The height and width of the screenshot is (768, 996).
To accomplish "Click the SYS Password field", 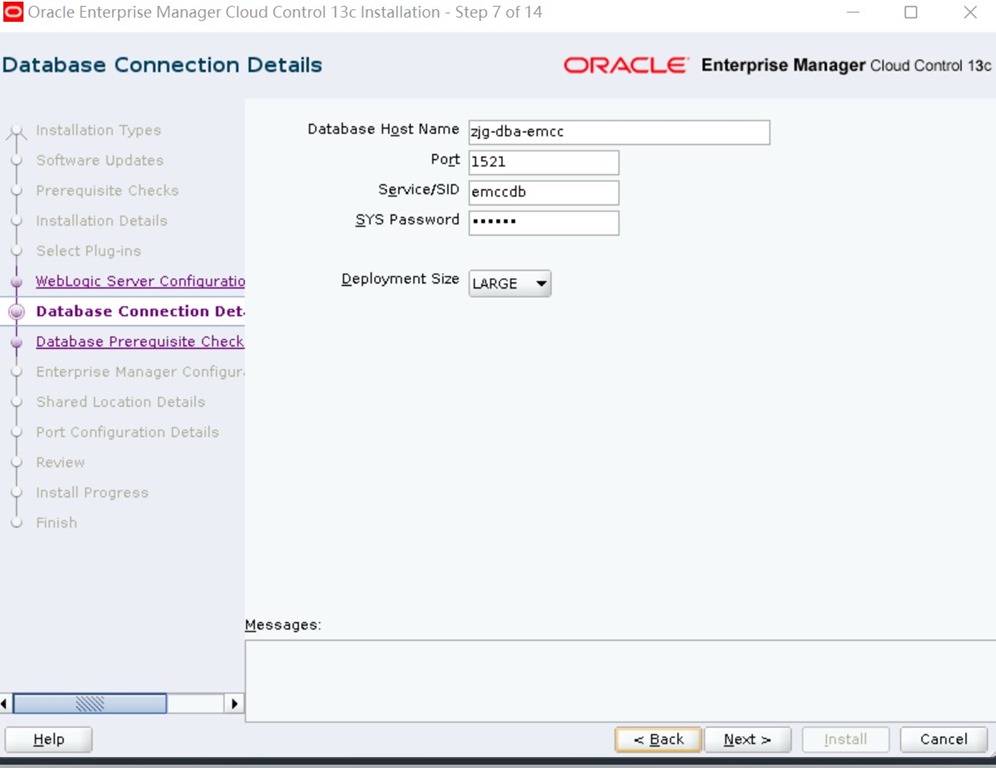I will pos(543,222).
